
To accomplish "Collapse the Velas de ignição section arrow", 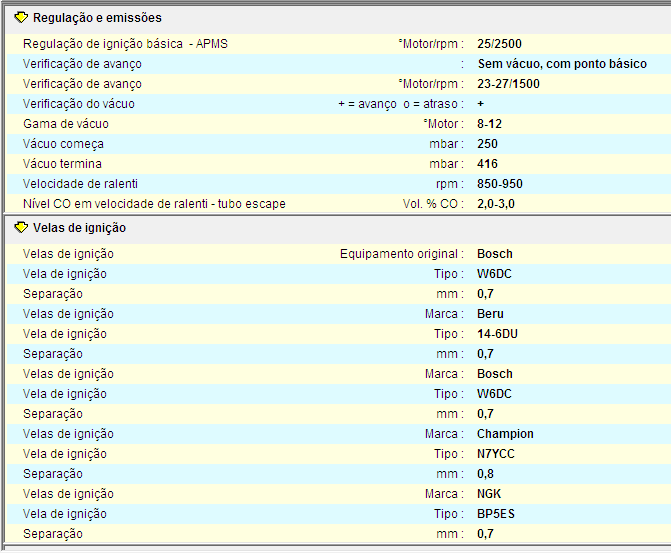I will [21, 228].
